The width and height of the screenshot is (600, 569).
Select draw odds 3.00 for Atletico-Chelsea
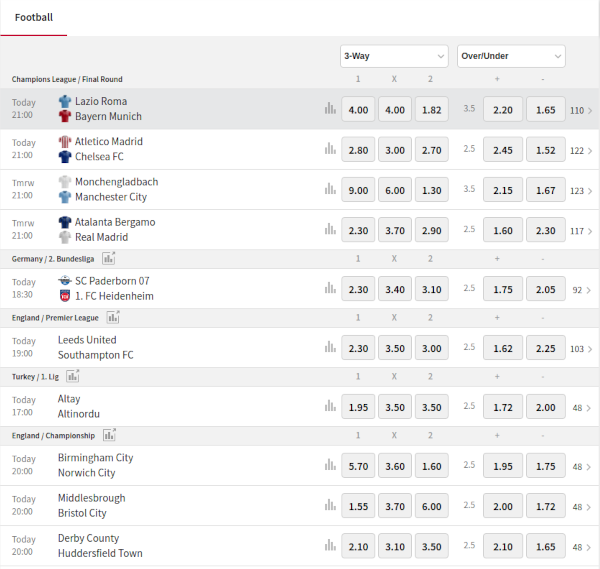[395, 150]
